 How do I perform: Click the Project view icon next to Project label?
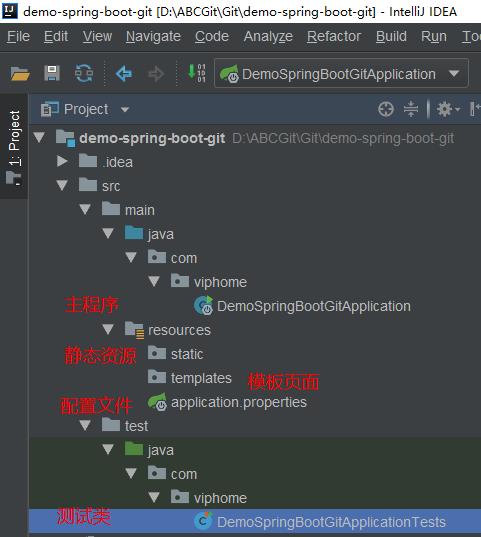50,109
